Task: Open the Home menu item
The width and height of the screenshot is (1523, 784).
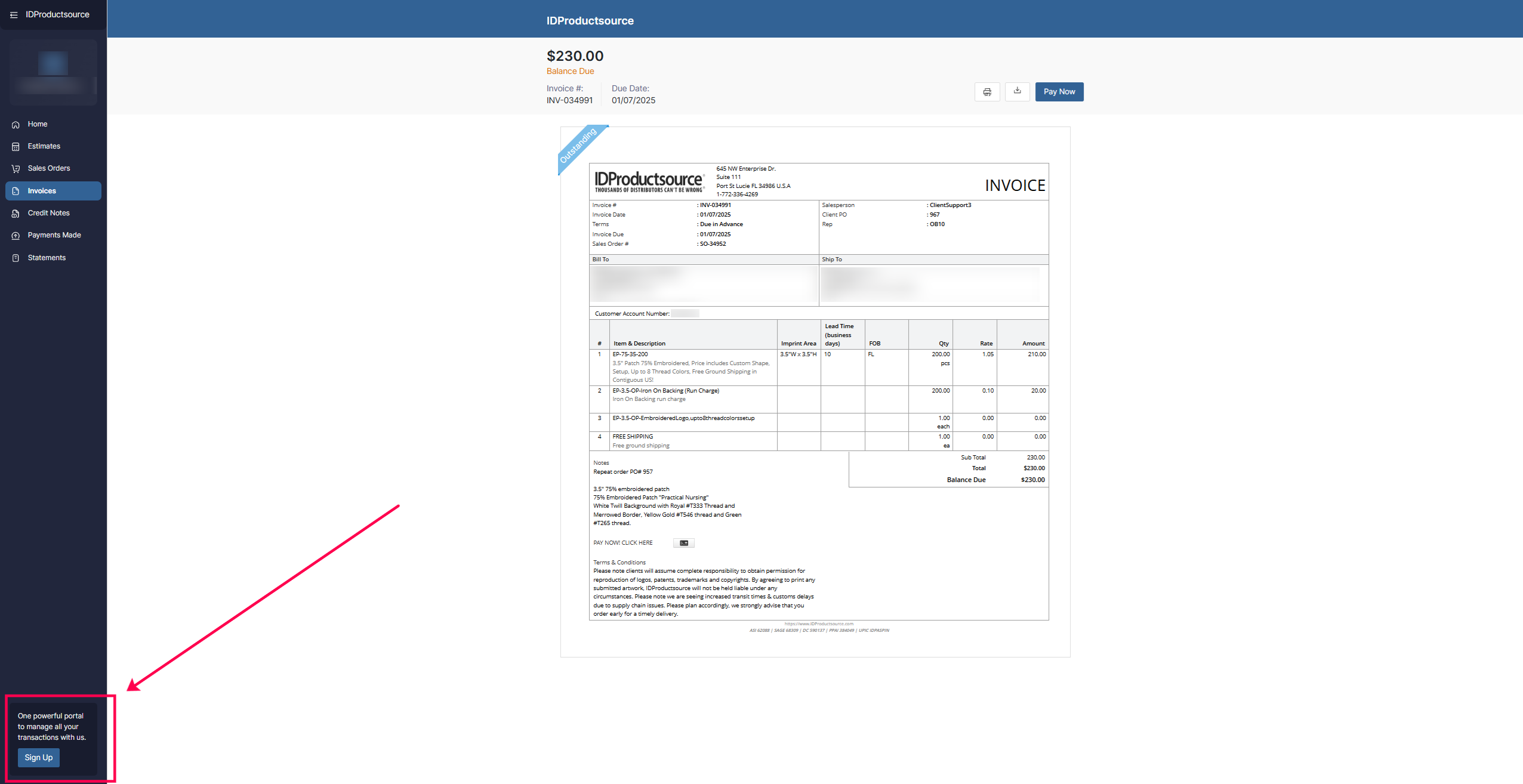Action: tap(53, 124)
